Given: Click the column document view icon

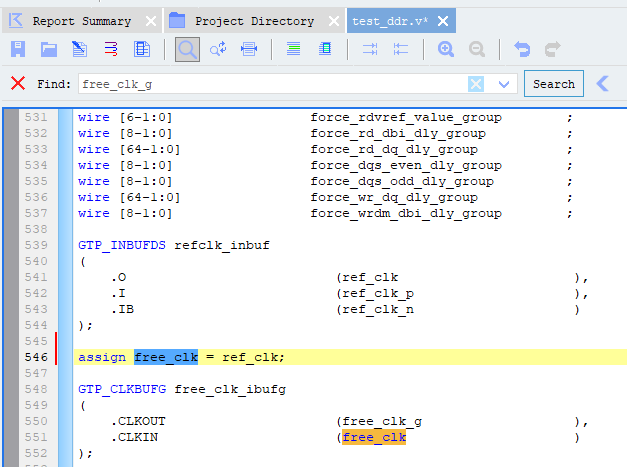Looking at the screenshot, I should point(142,49).
